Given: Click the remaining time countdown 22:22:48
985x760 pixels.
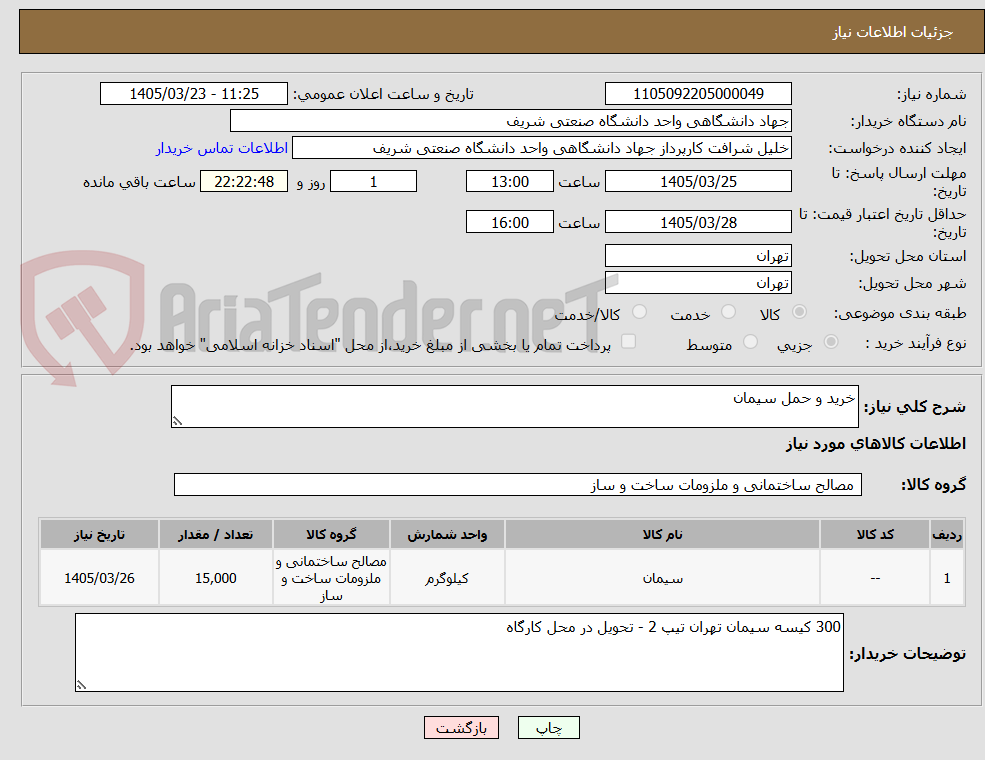Looking at the screenshot, I should click(244, 182).
